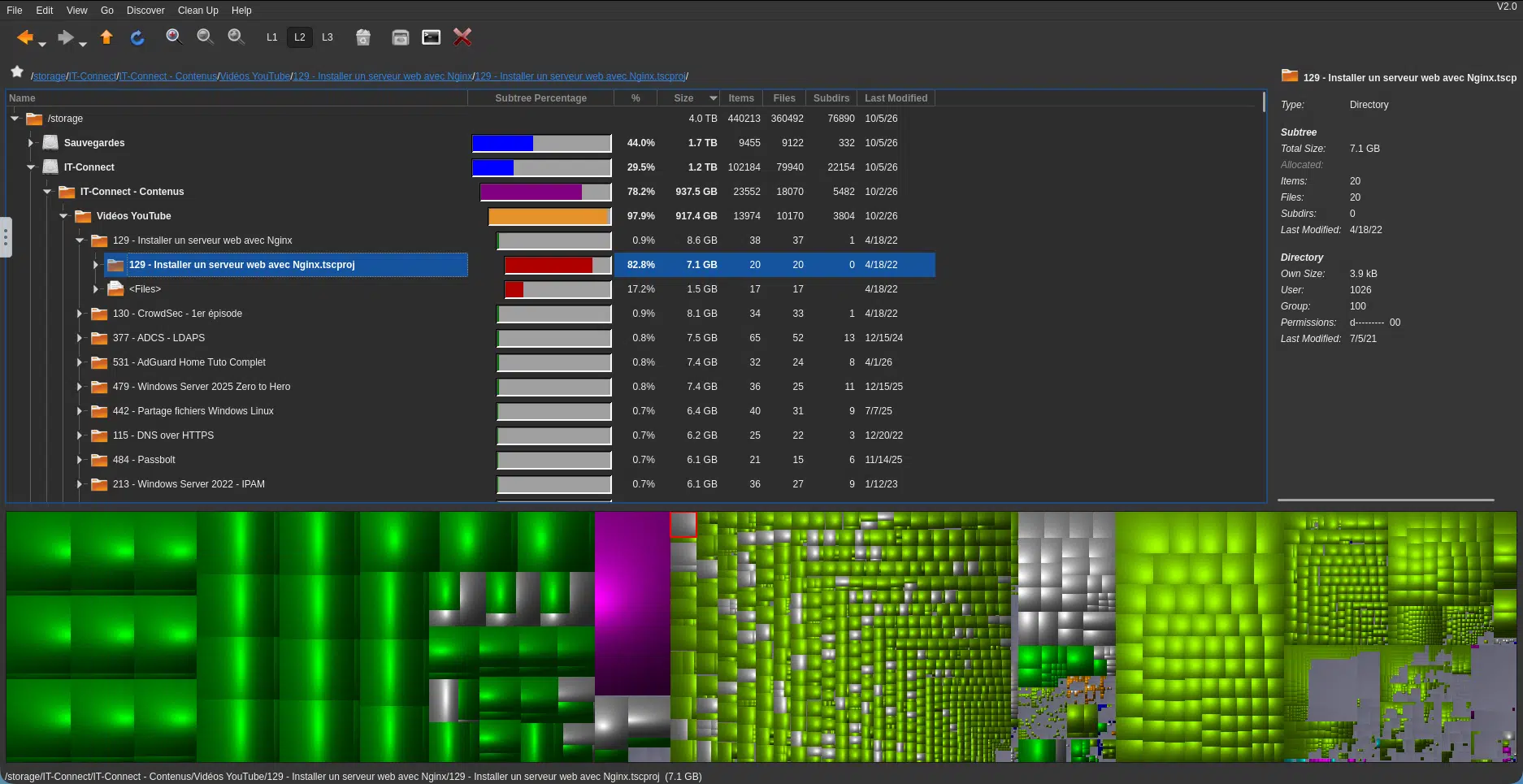Expand the <Files> entry
The image size is (1523, 784).
[x=96, y=289]
